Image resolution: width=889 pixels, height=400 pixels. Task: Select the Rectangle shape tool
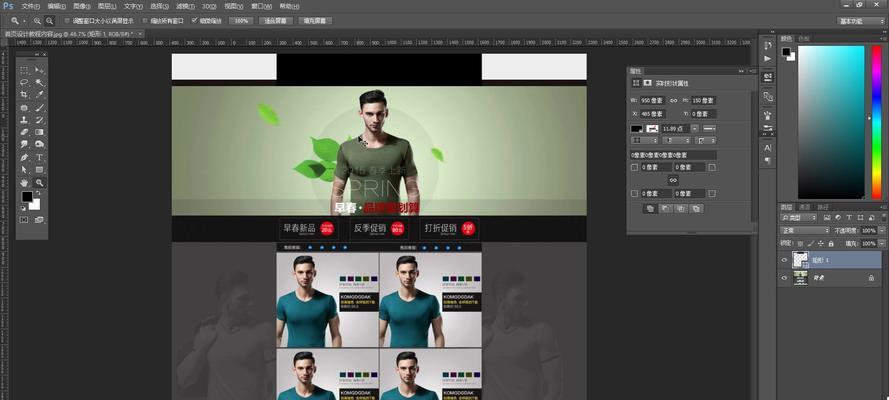pos(39,169)
